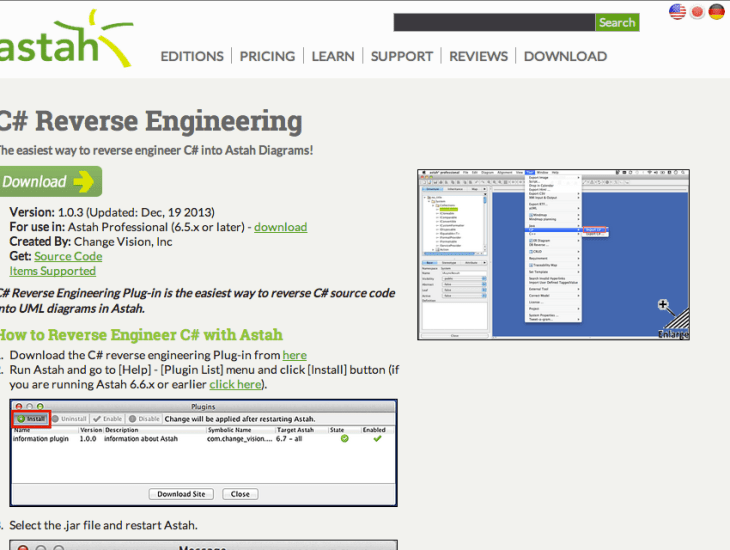Select the German flag language icon
This screenshot has width=730, height=550.
716,12
